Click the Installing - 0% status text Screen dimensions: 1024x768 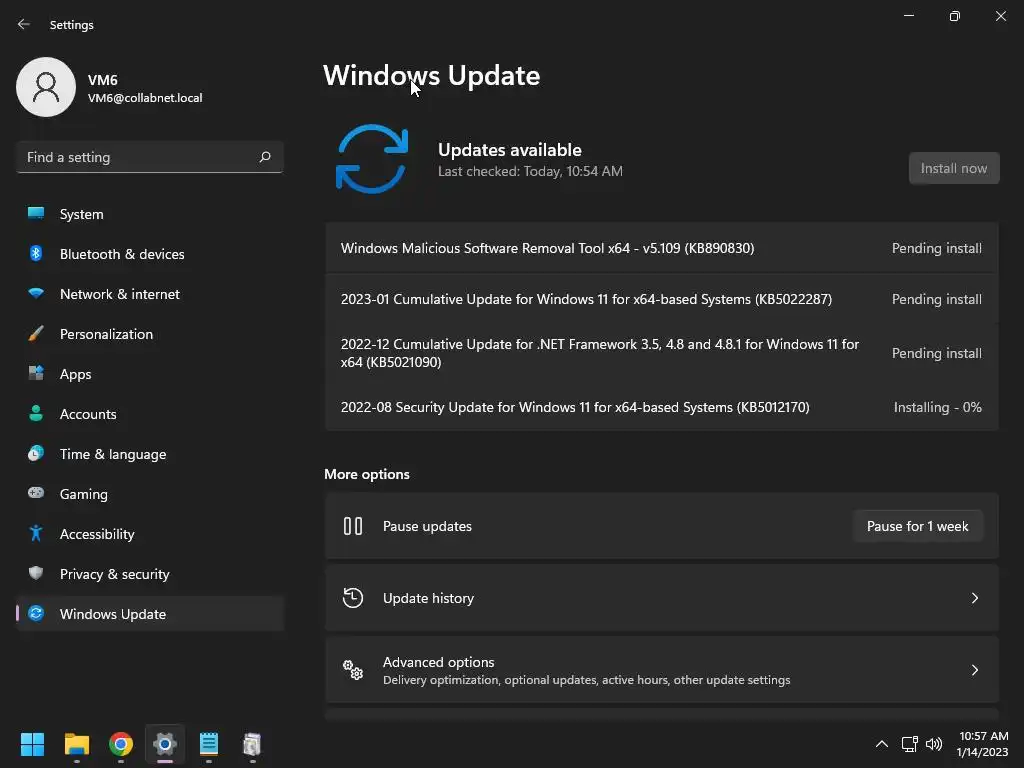click(937, 408)
